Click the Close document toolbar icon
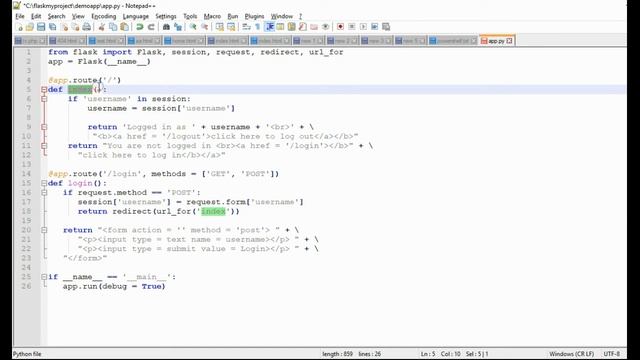 64,27
